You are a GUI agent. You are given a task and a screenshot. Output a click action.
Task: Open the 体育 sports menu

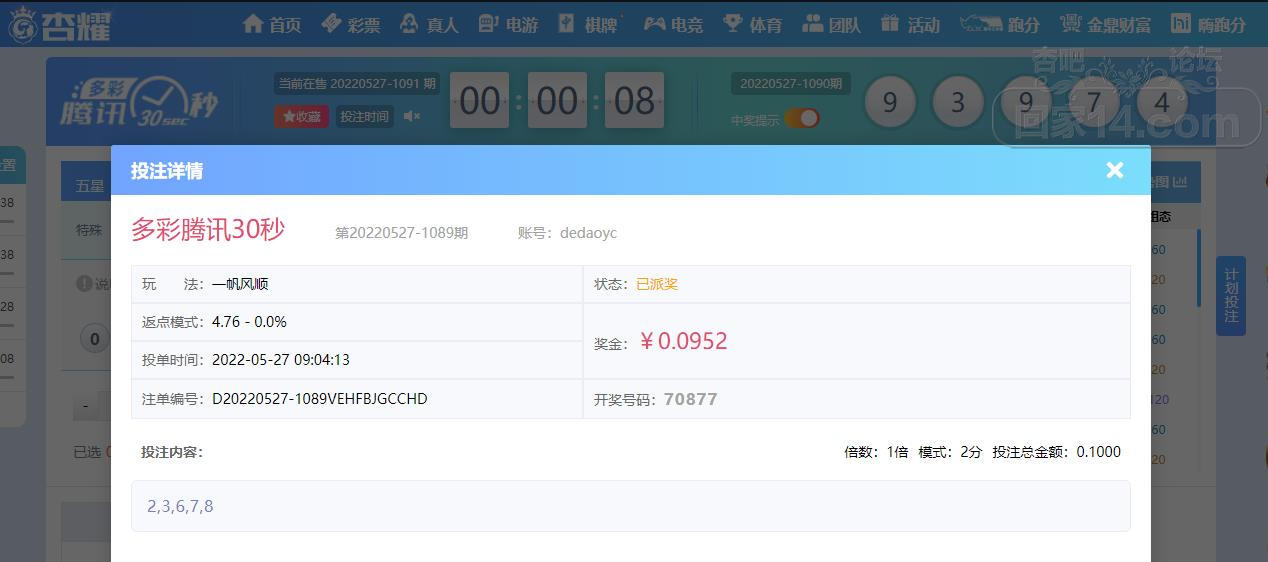[x=752, y=24]
